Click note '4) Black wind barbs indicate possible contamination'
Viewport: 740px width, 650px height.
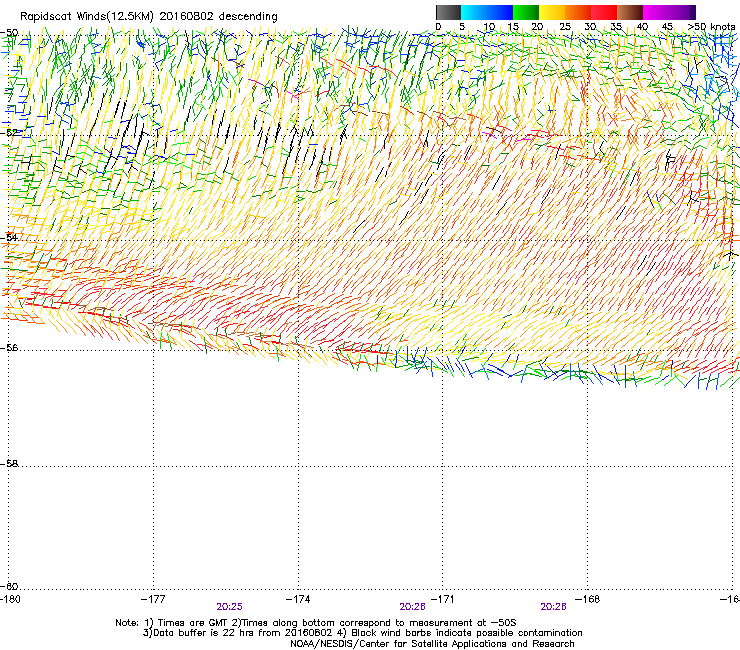pos(460,633)
